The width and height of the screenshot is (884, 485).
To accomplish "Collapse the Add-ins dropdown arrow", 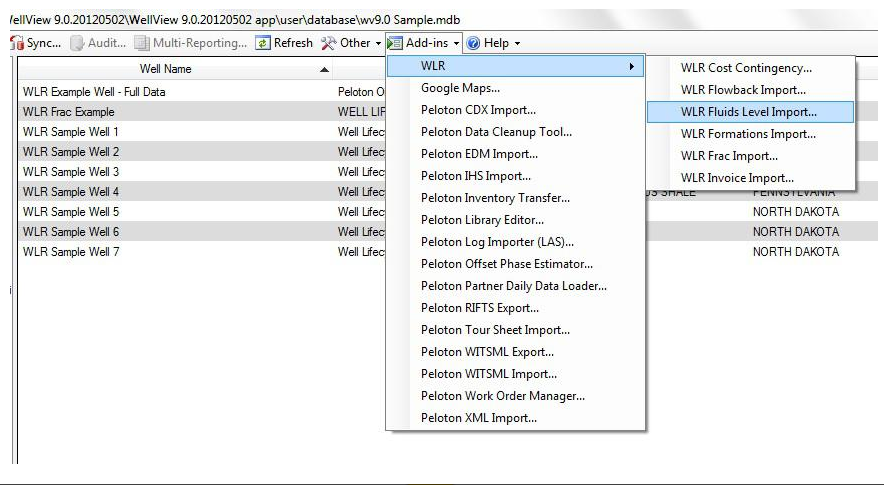I will point(456,43).
